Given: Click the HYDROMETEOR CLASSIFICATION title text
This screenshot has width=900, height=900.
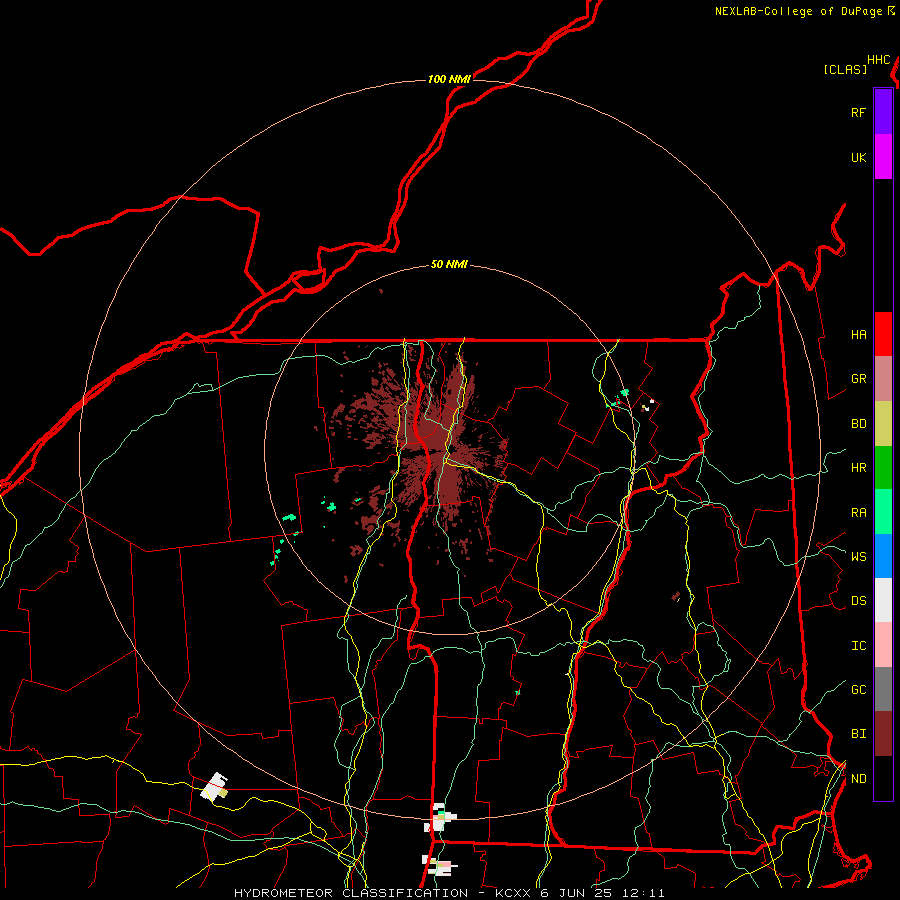Looking at the screenshot, I should (351, 893).
